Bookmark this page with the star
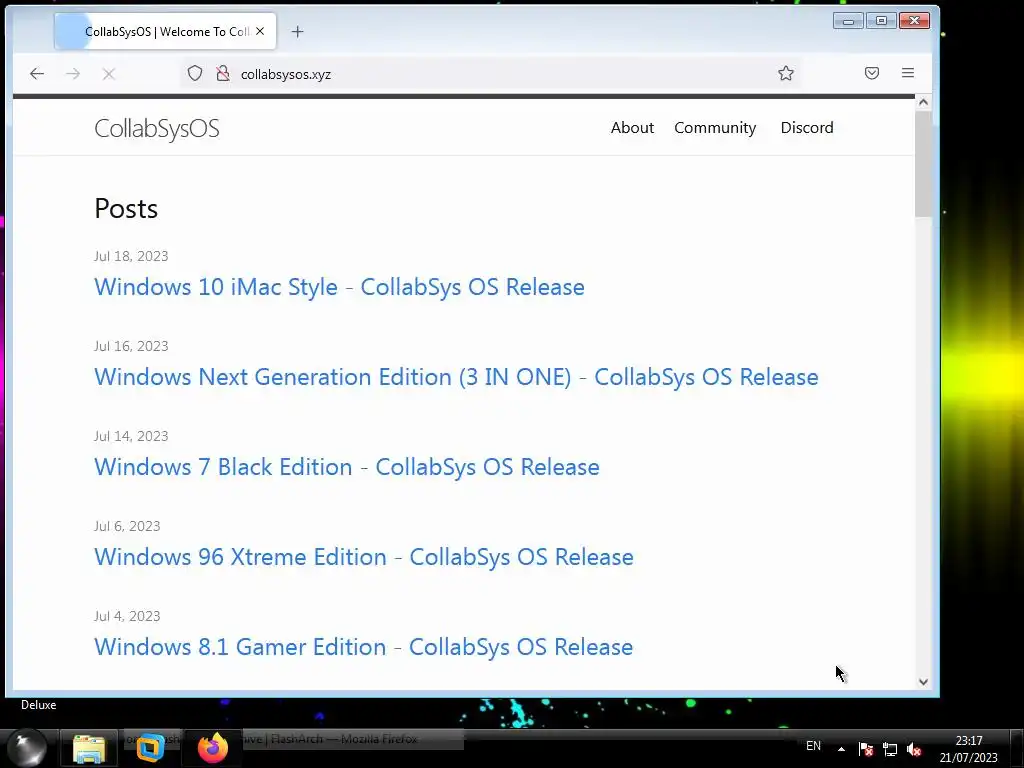 pos(786,73)
